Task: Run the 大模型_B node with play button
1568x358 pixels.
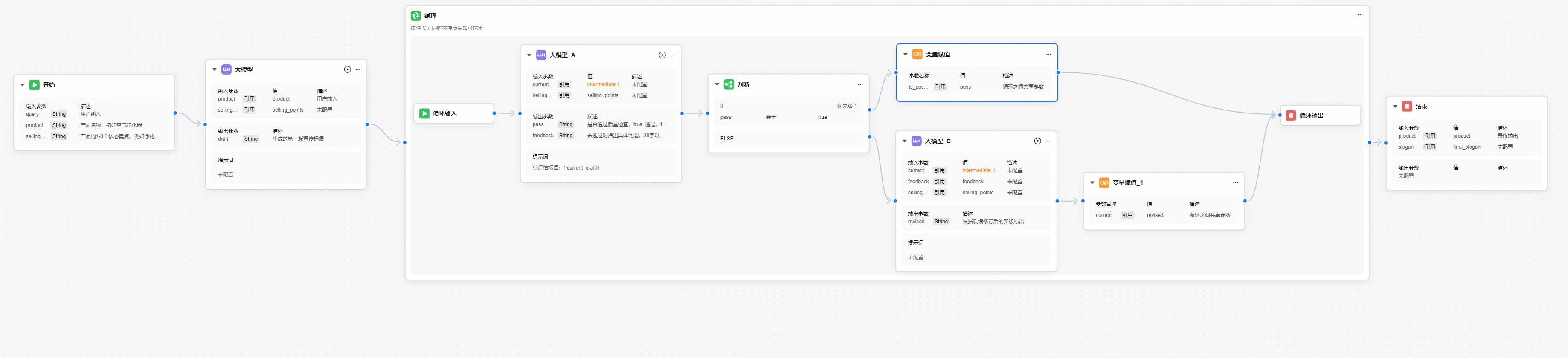Action: (1038, 141)
